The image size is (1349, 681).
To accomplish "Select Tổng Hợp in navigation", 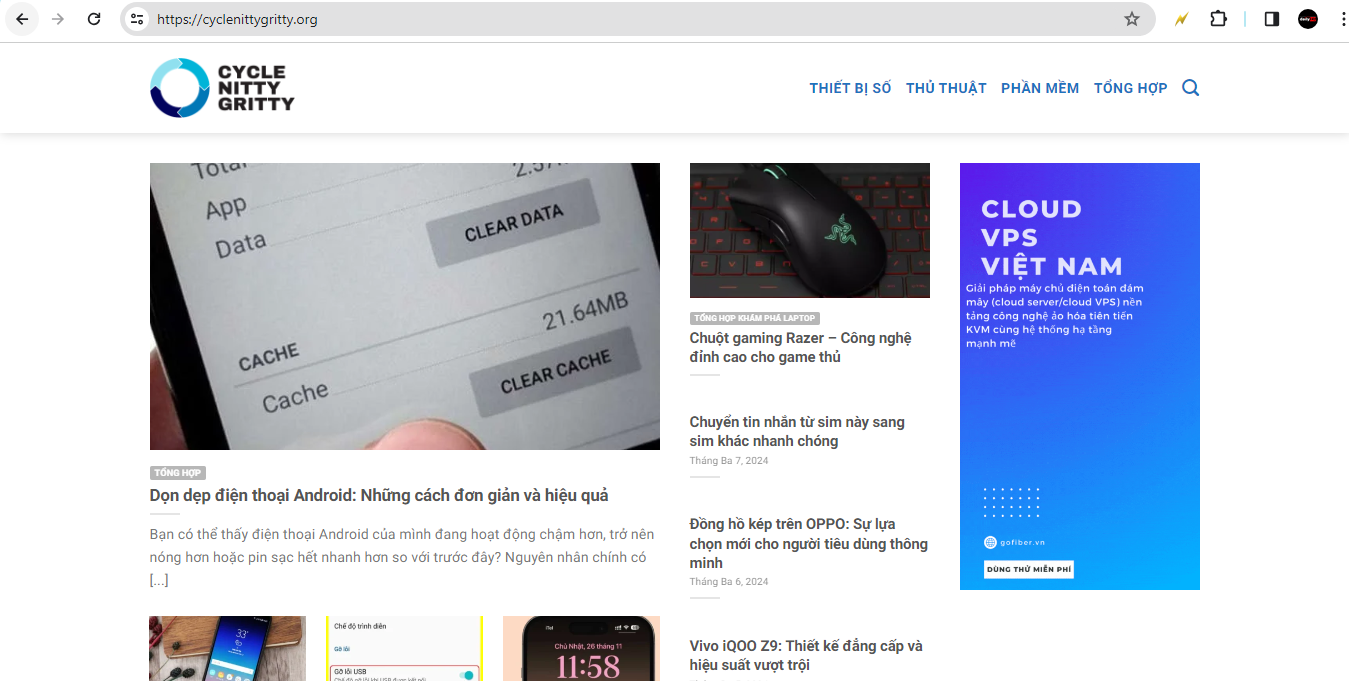I will (1130, 88).
